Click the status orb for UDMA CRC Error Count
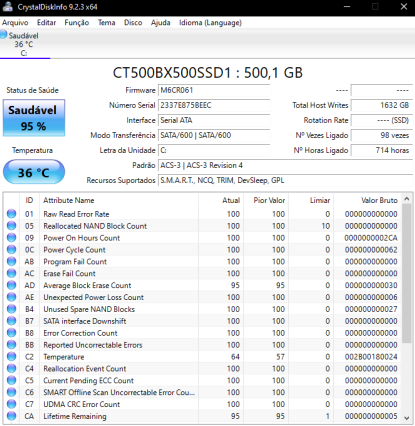The width and height of the screenshot is (415, 426). tap(11, 404)
